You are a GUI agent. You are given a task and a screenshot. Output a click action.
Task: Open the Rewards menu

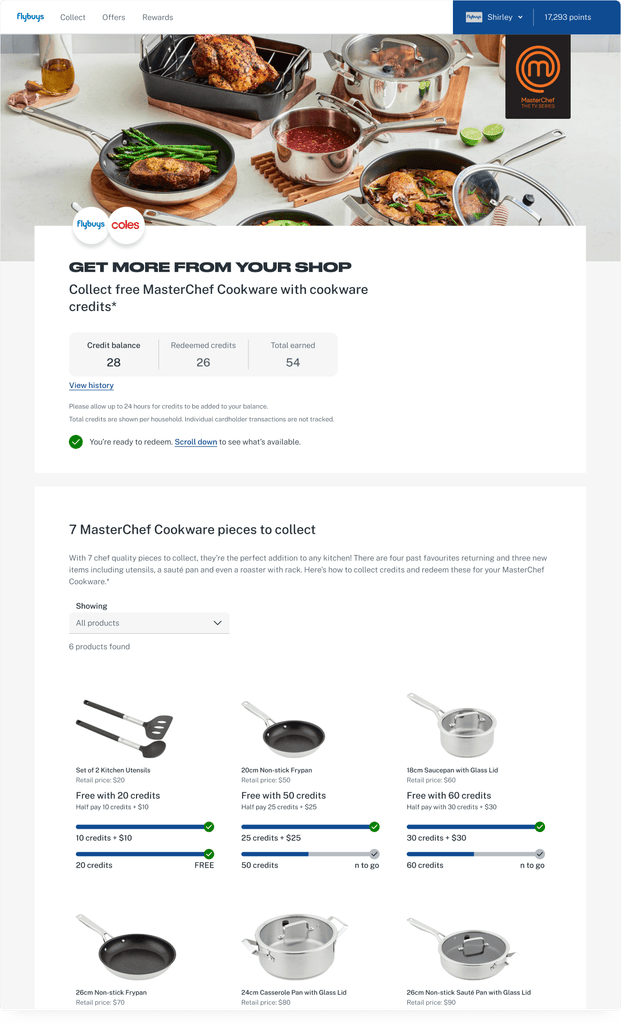[158, 18]
